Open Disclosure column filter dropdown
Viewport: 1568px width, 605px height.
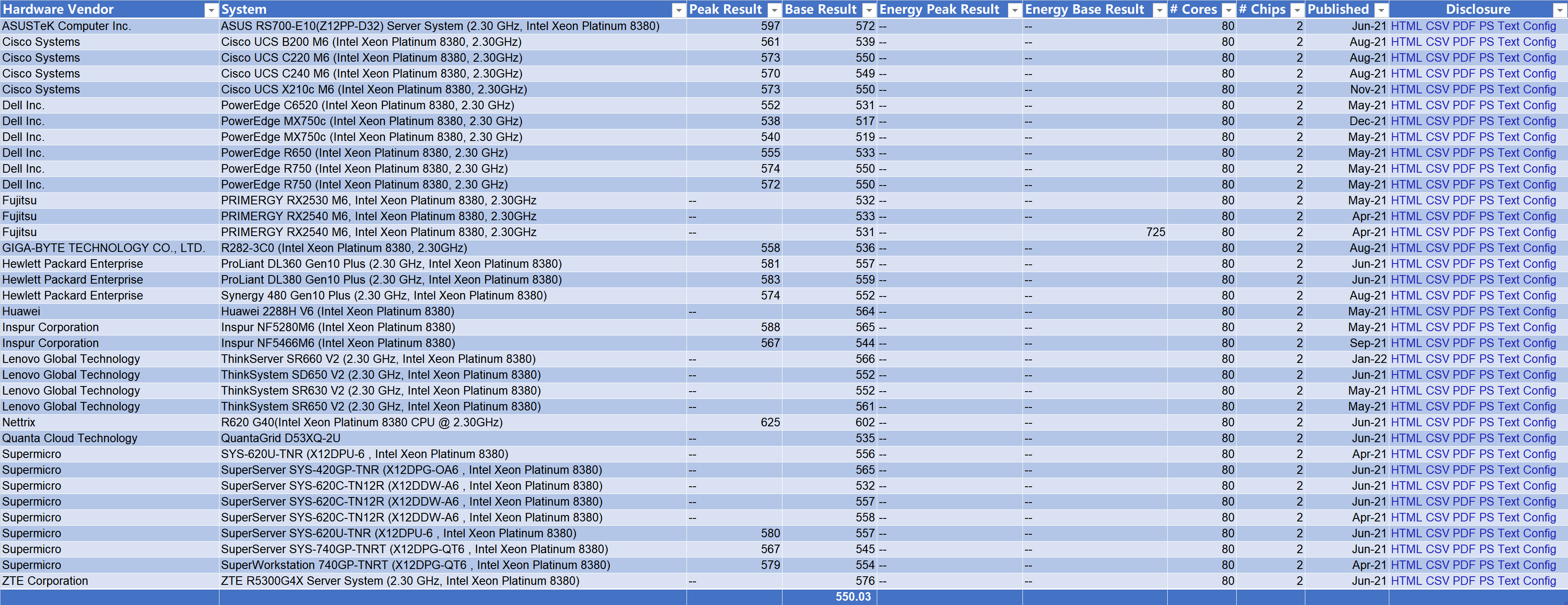click(x=1561, y=10)
